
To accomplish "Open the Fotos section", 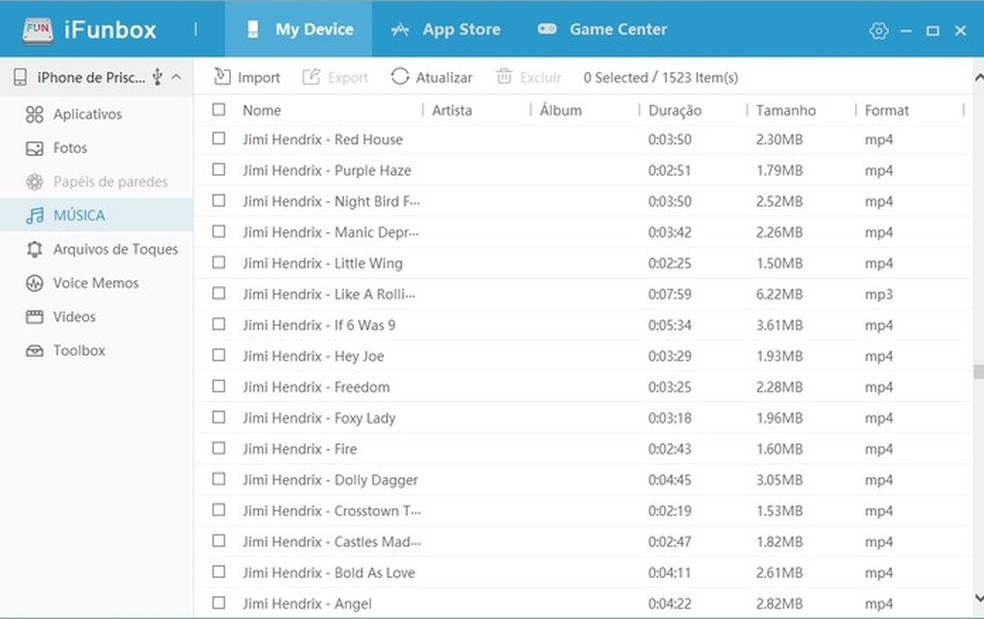I will point(96,148).
